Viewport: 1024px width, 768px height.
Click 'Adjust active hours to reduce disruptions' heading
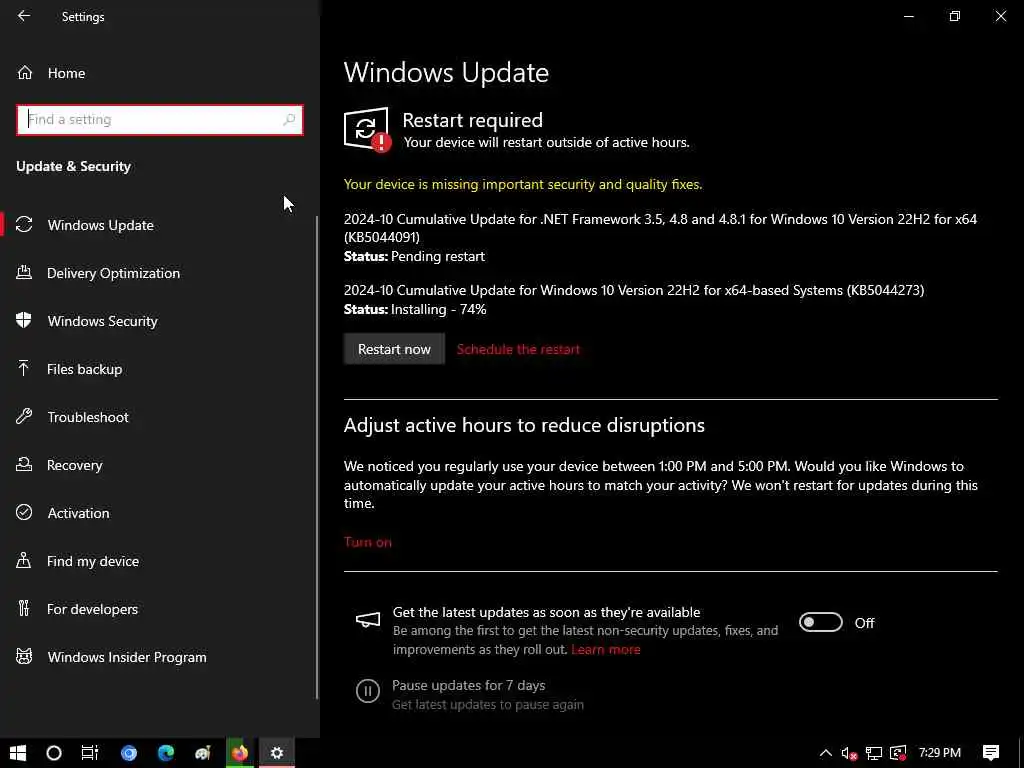[x=524, y=425]
